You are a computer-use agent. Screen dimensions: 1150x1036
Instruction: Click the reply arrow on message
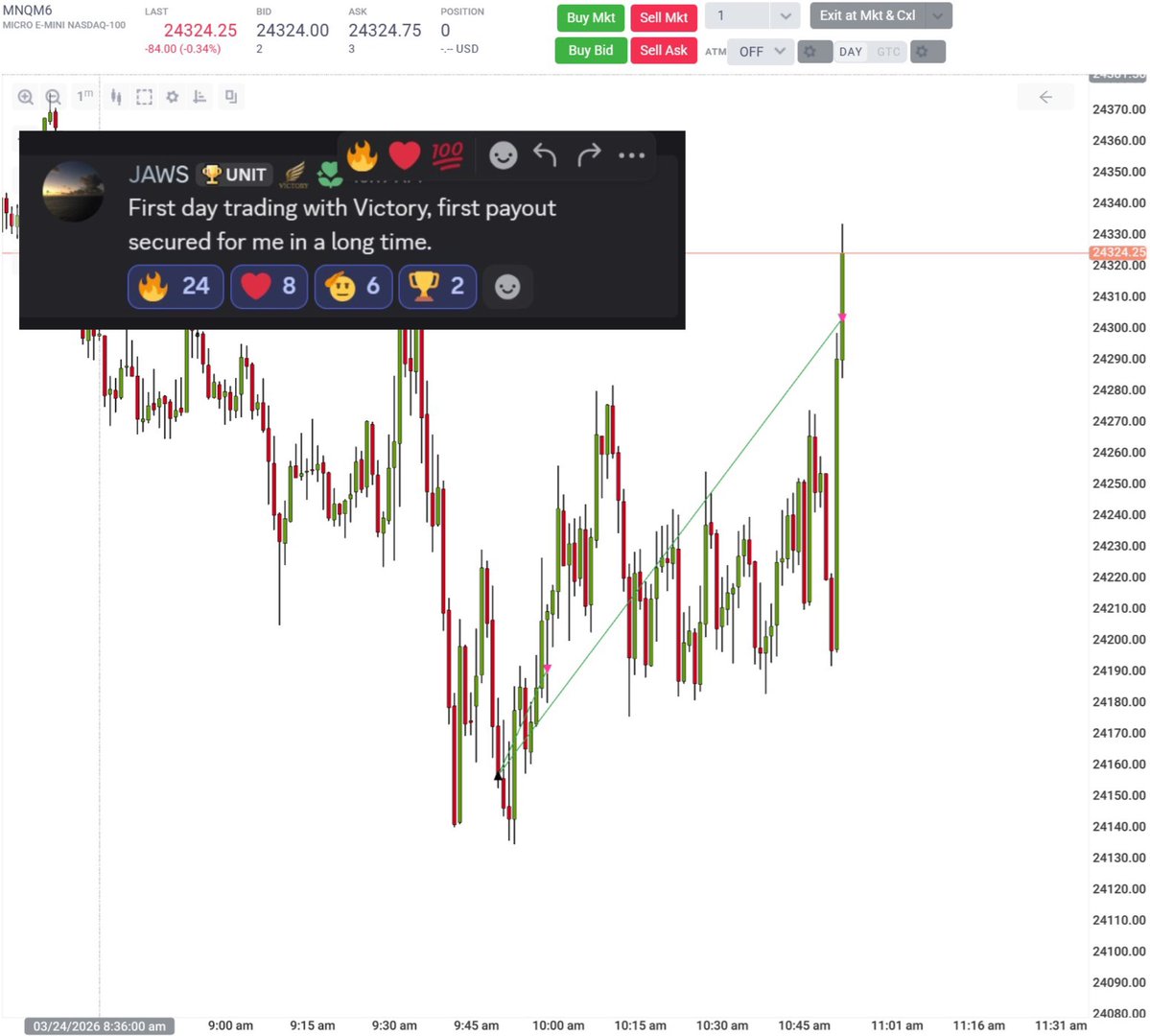(x=545, y=154)
